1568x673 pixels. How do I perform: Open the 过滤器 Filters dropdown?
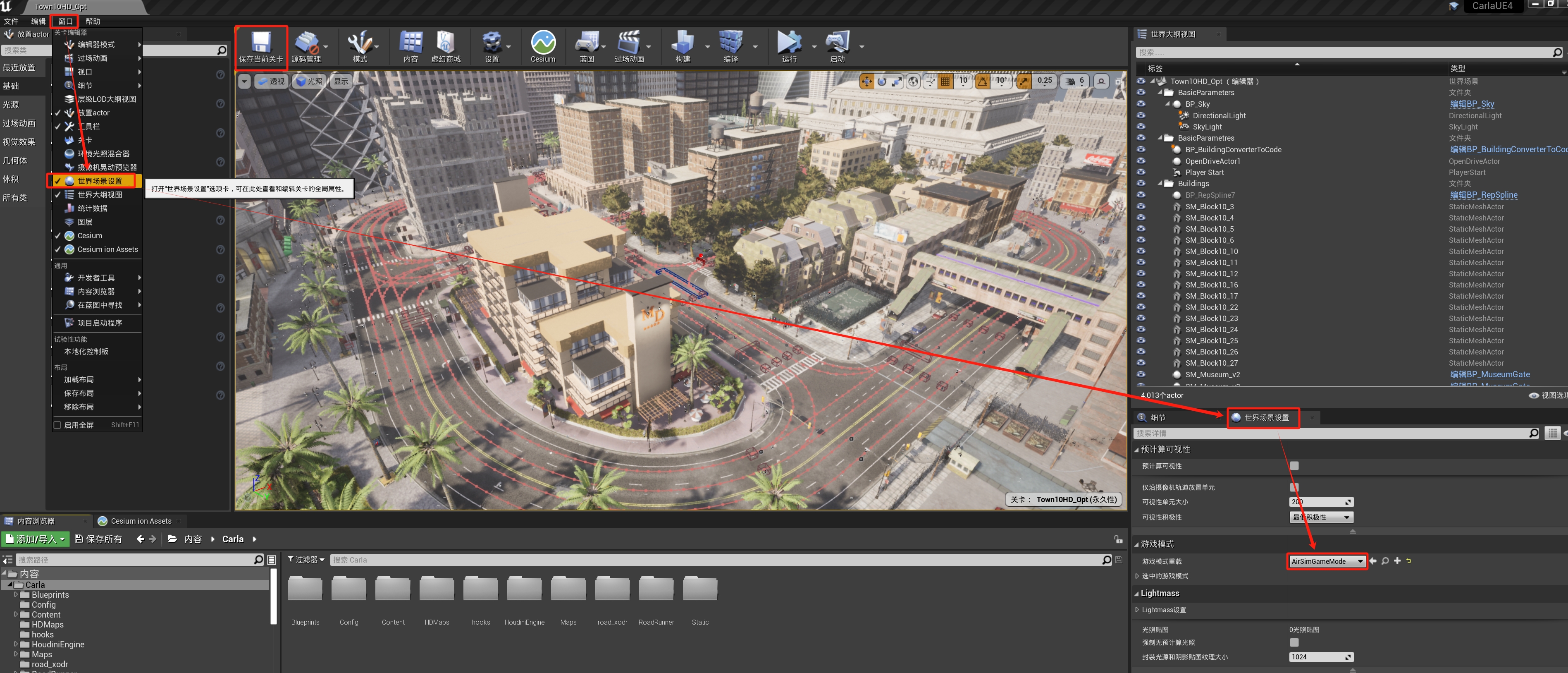click(x=306, y=560)
